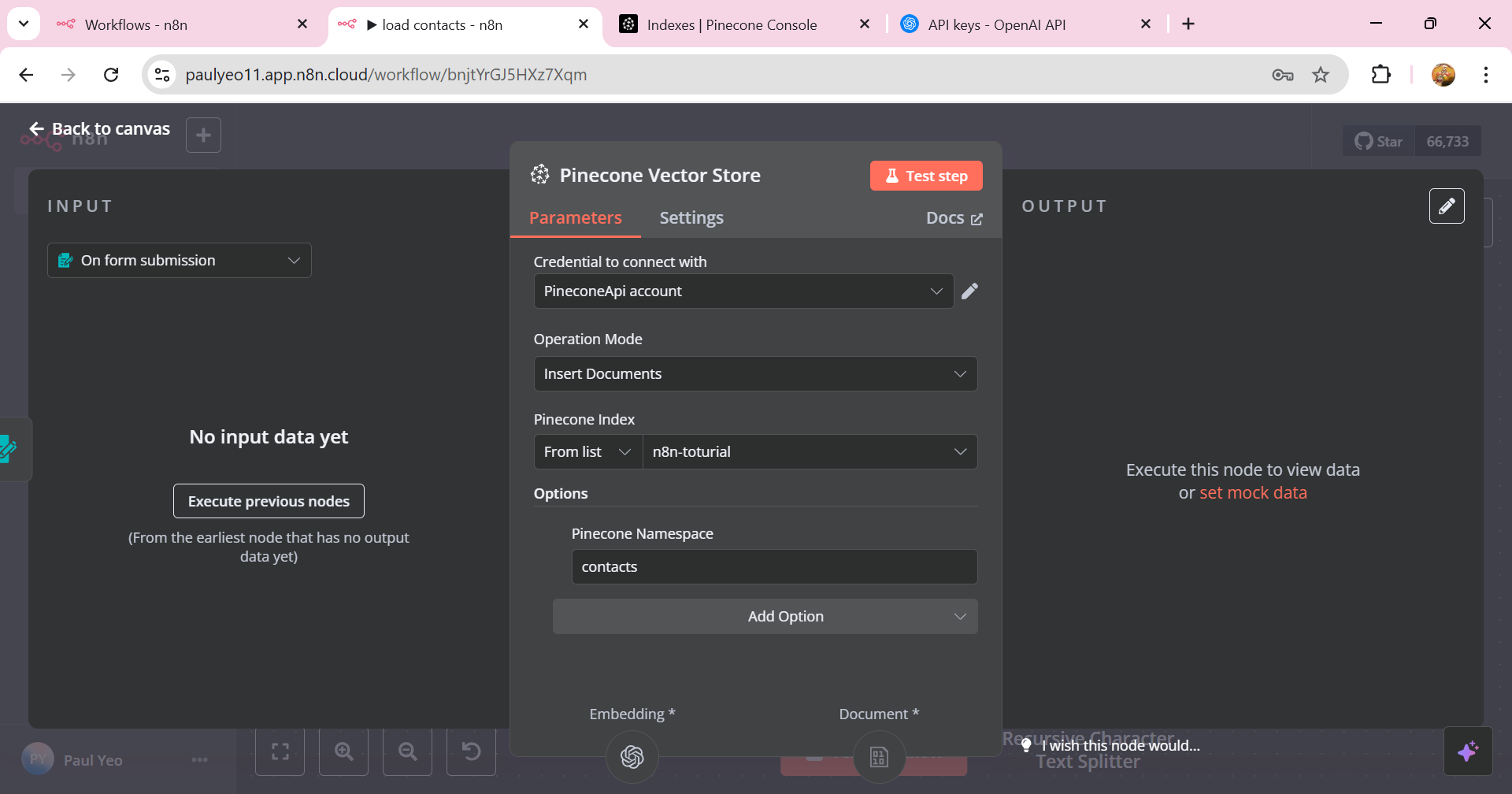Click Execute previous nodes button
Image resolution: width=1512 pixels, height=794 pixels.
coord(269,502)
